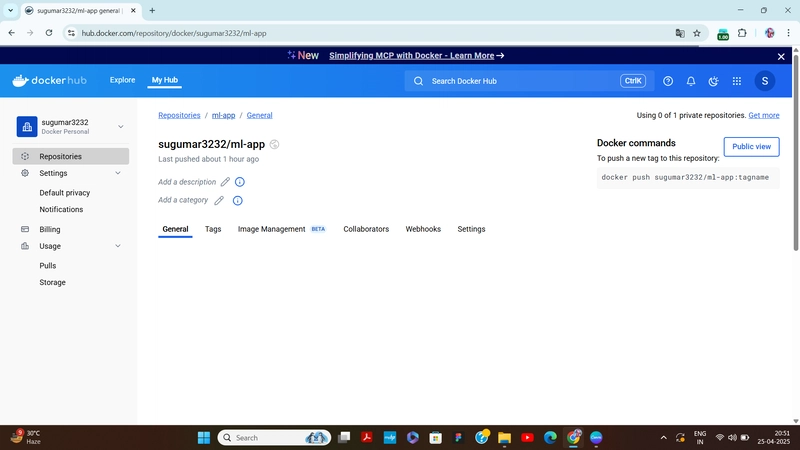Viewport: 800px width, 450px height.
Task: Open the Docker Hub help icon
Action: (x=668, y=81)
